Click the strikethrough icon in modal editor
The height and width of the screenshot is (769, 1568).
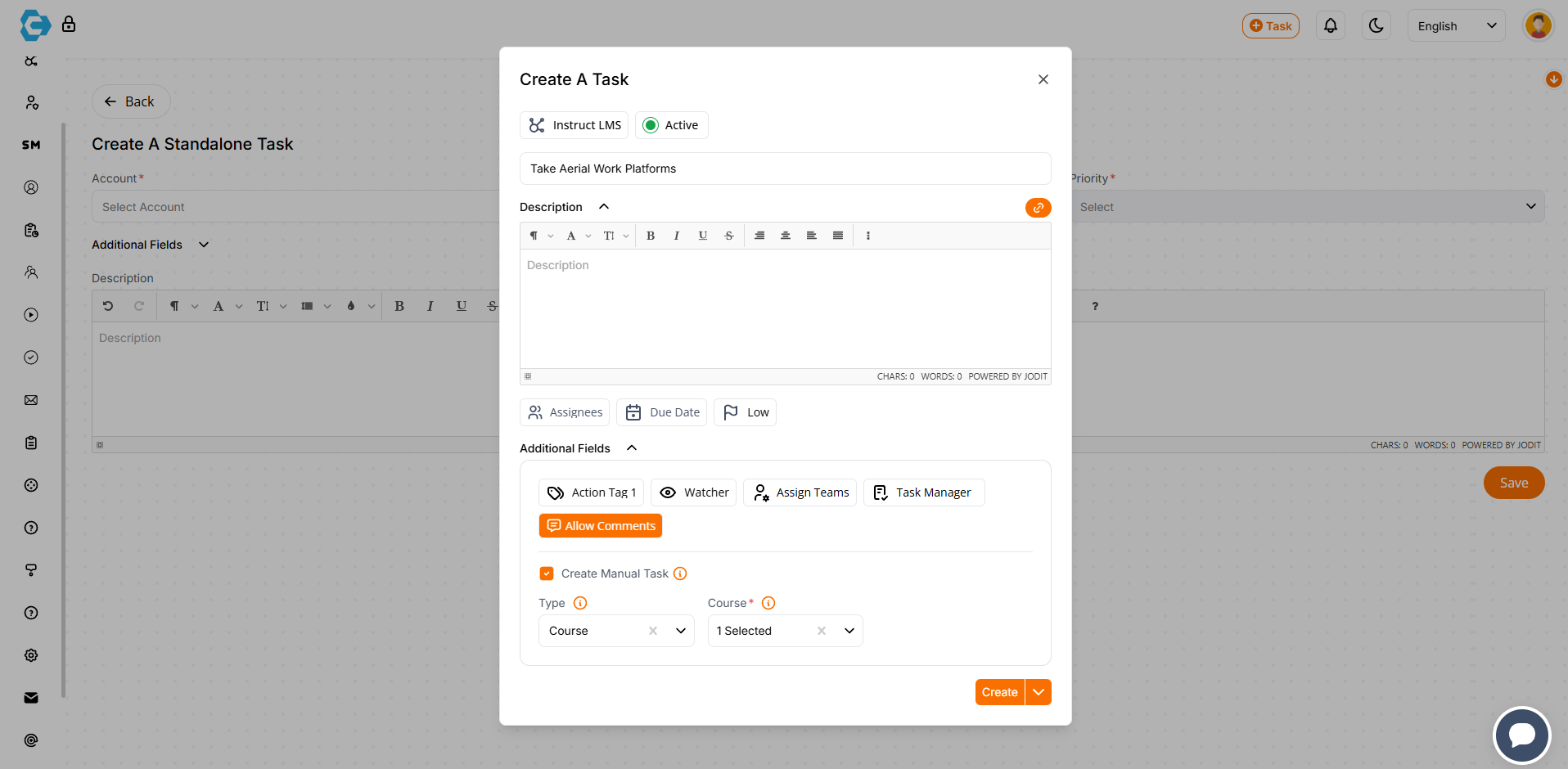[x=729, y=236]
